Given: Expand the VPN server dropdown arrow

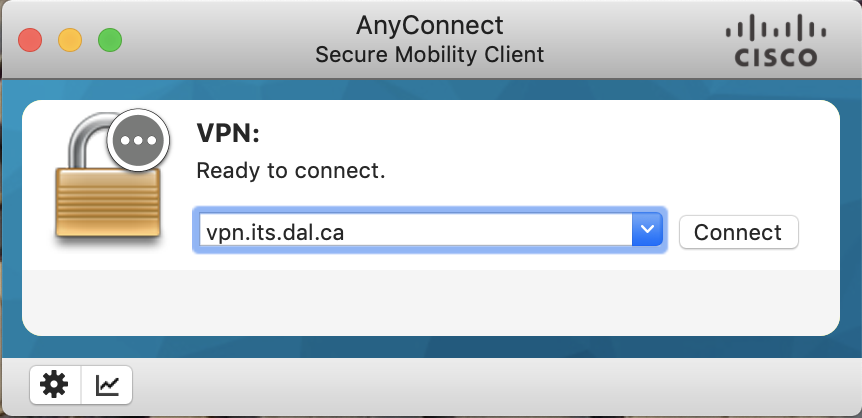Looking at the screenshot, I should tap(648, 231).
